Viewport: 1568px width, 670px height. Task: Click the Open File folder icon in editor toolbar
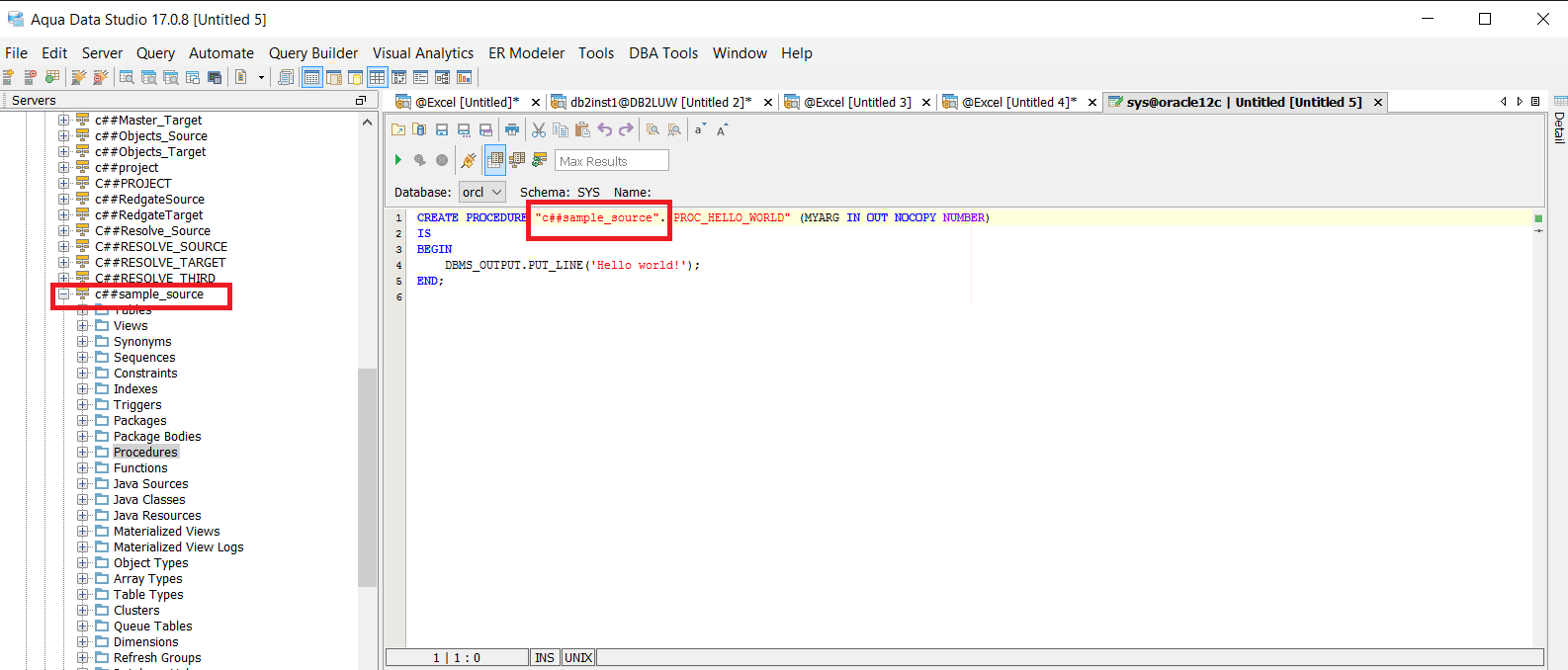click(398, 129)
